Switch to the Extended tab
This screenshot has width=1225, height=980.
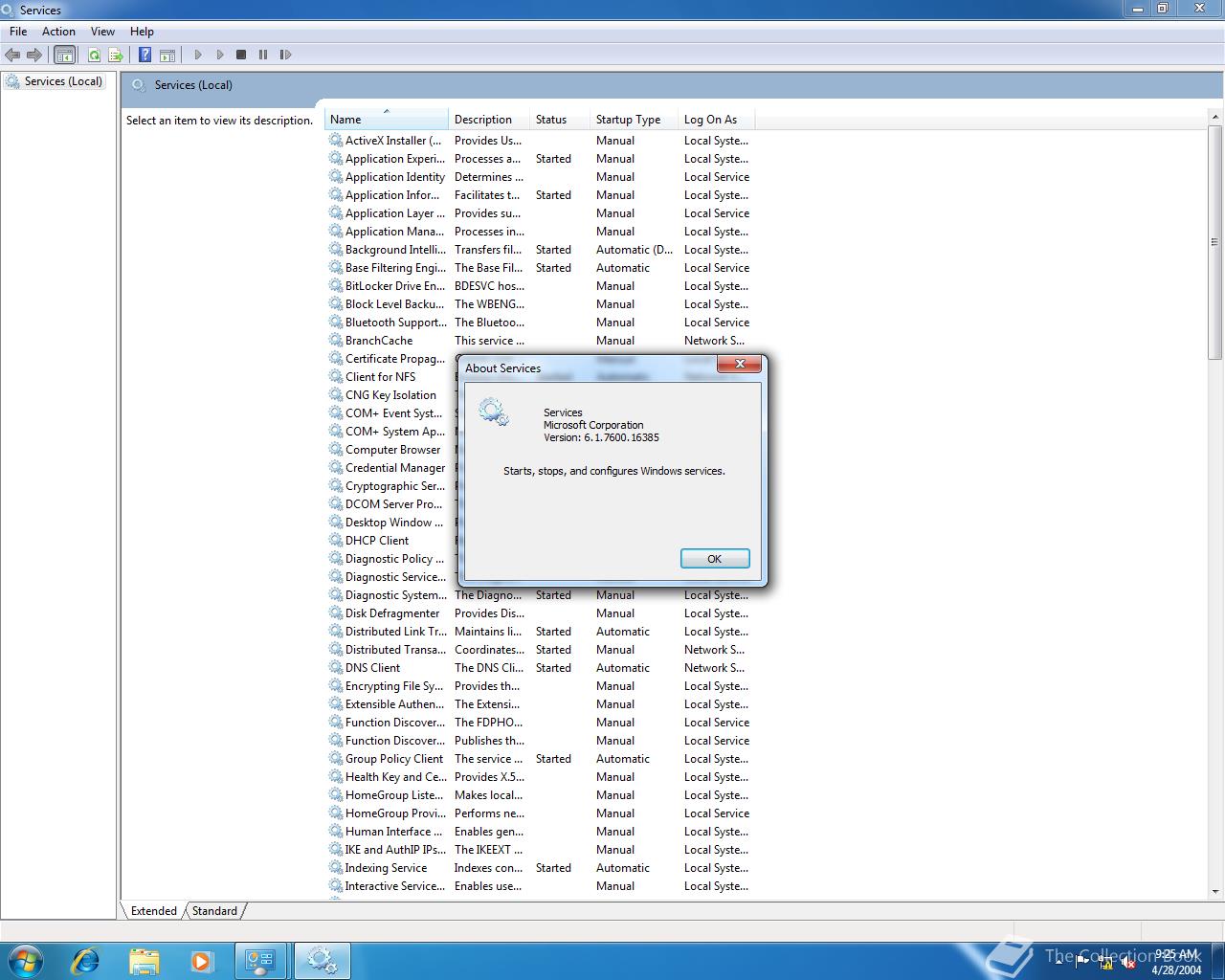click(153, 910)
